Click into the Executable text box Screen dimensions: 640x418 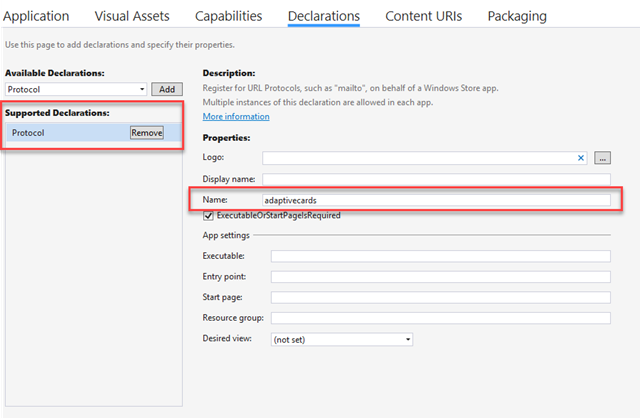440,256
